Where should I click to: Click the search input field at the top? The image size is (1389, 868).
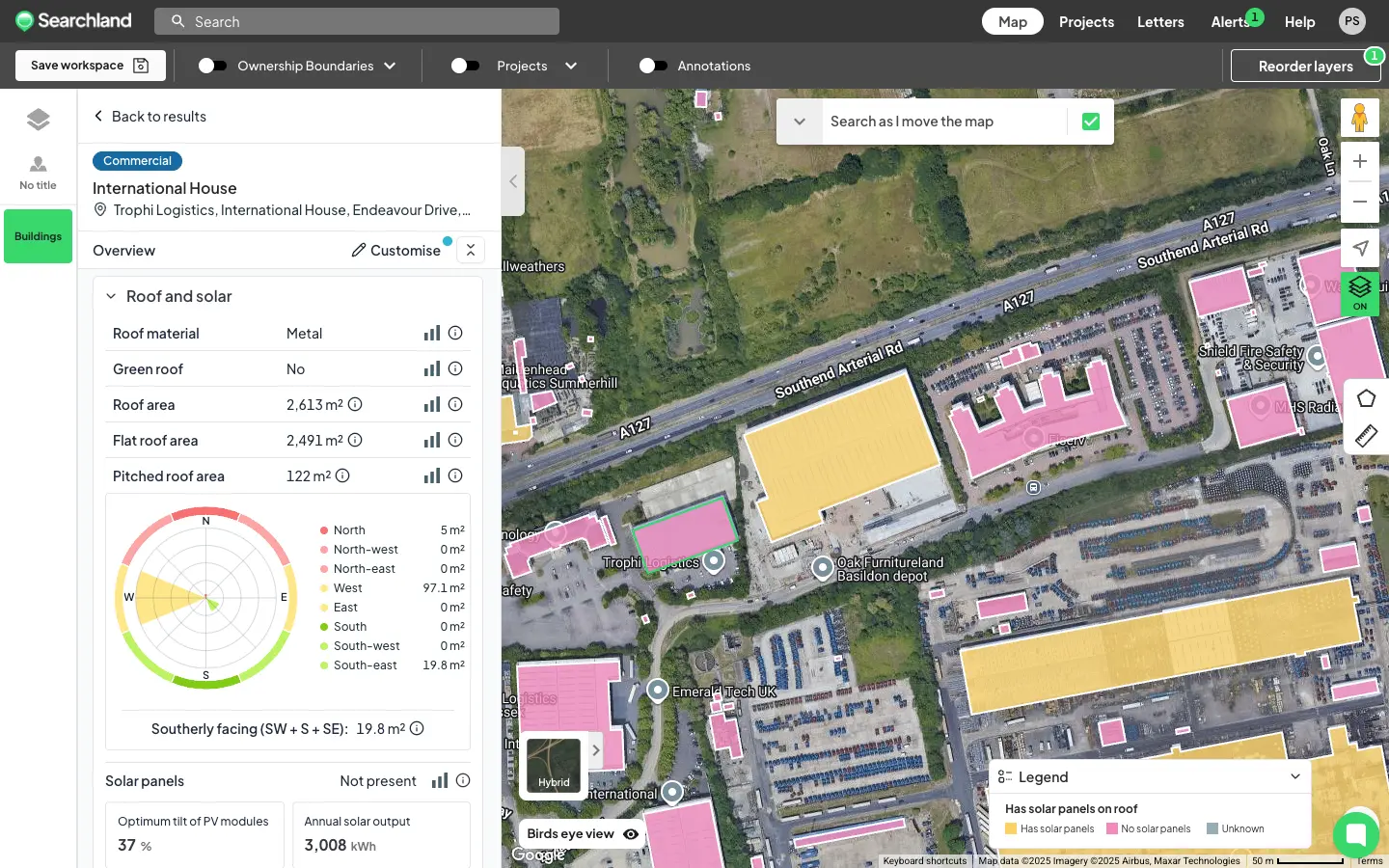[x=357, y=20]
